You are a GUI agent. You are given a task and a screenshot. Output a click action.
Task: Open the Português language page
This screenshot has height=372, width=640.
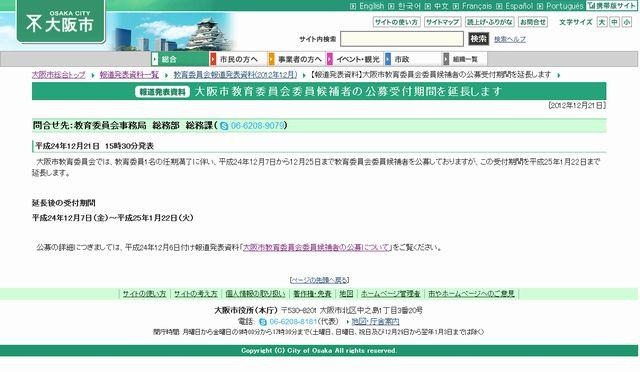click(564, 6)
